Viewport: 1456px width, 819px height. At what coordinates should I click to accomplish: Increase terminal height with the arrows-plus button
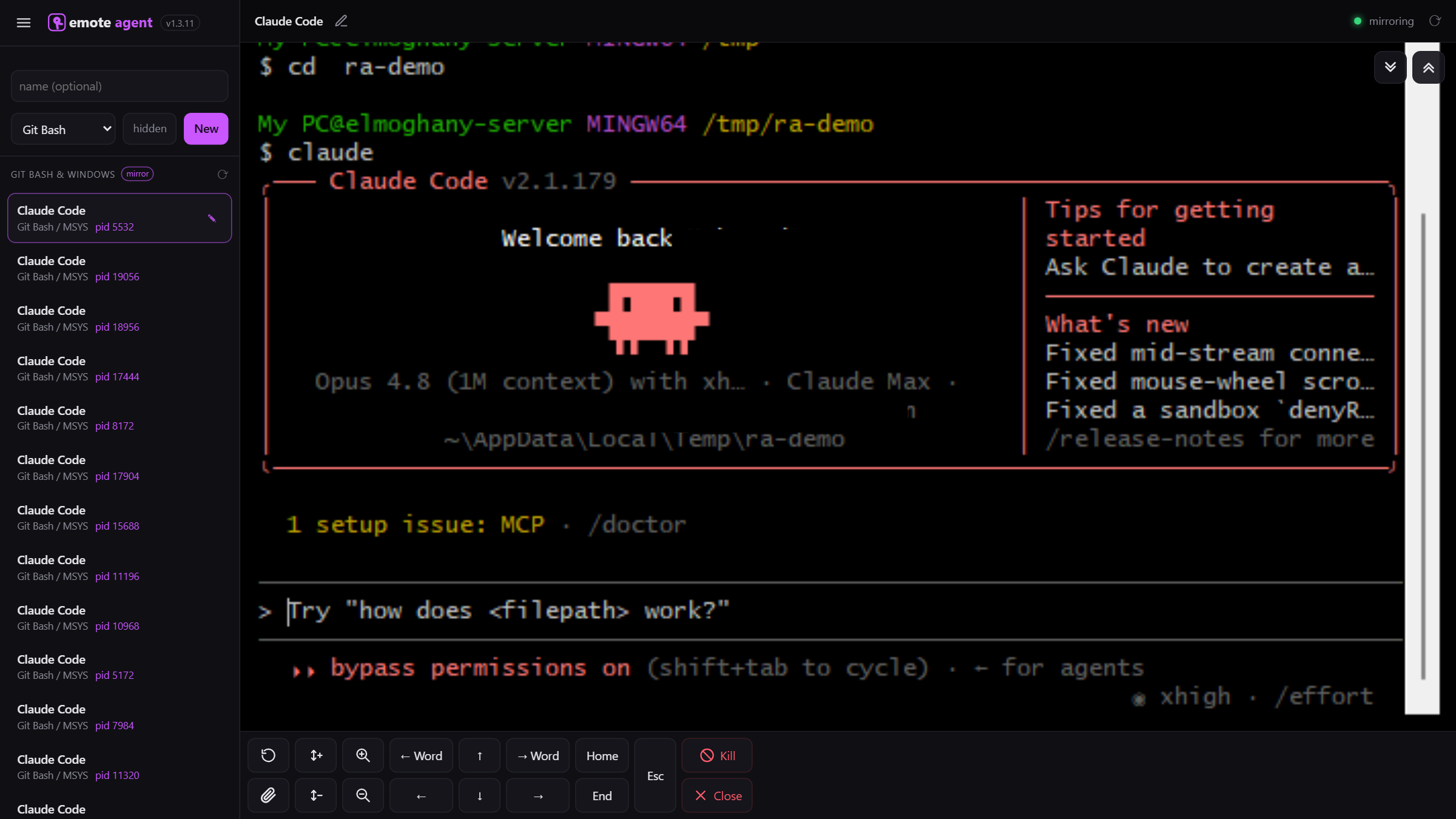(x=316, y=755)
